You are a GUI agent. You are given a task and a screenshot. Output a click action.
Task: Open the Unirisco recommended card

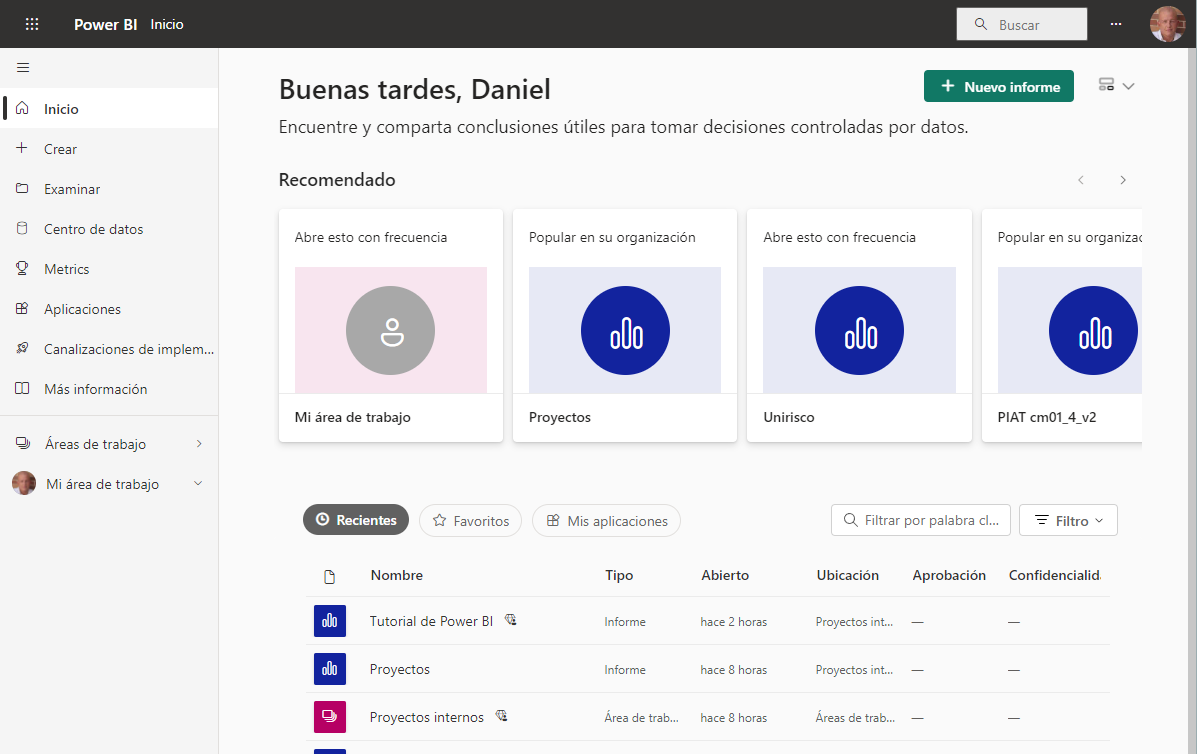coord(859,325)
